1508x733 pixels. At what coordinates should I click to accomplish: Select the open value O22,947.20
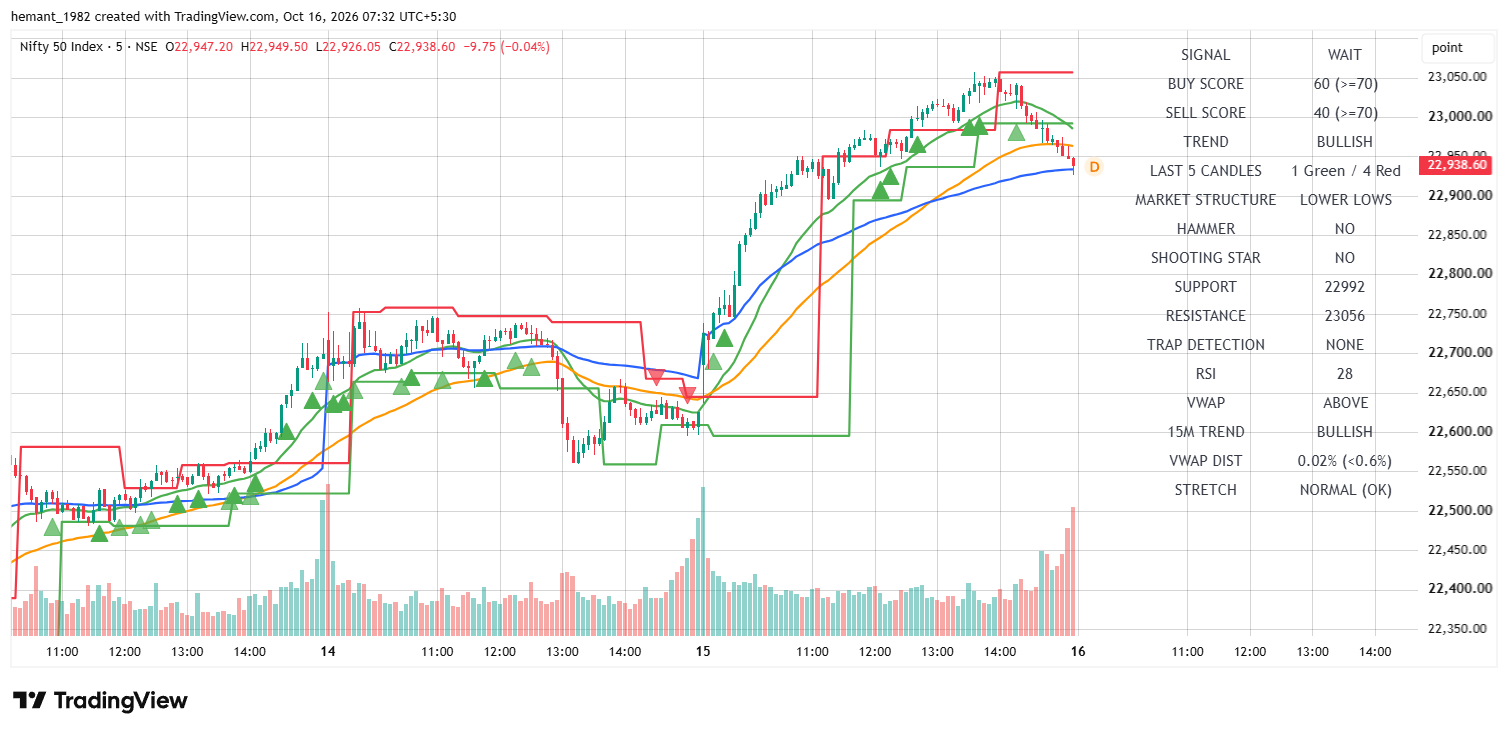pyautogui.click(x=199, y=47)
